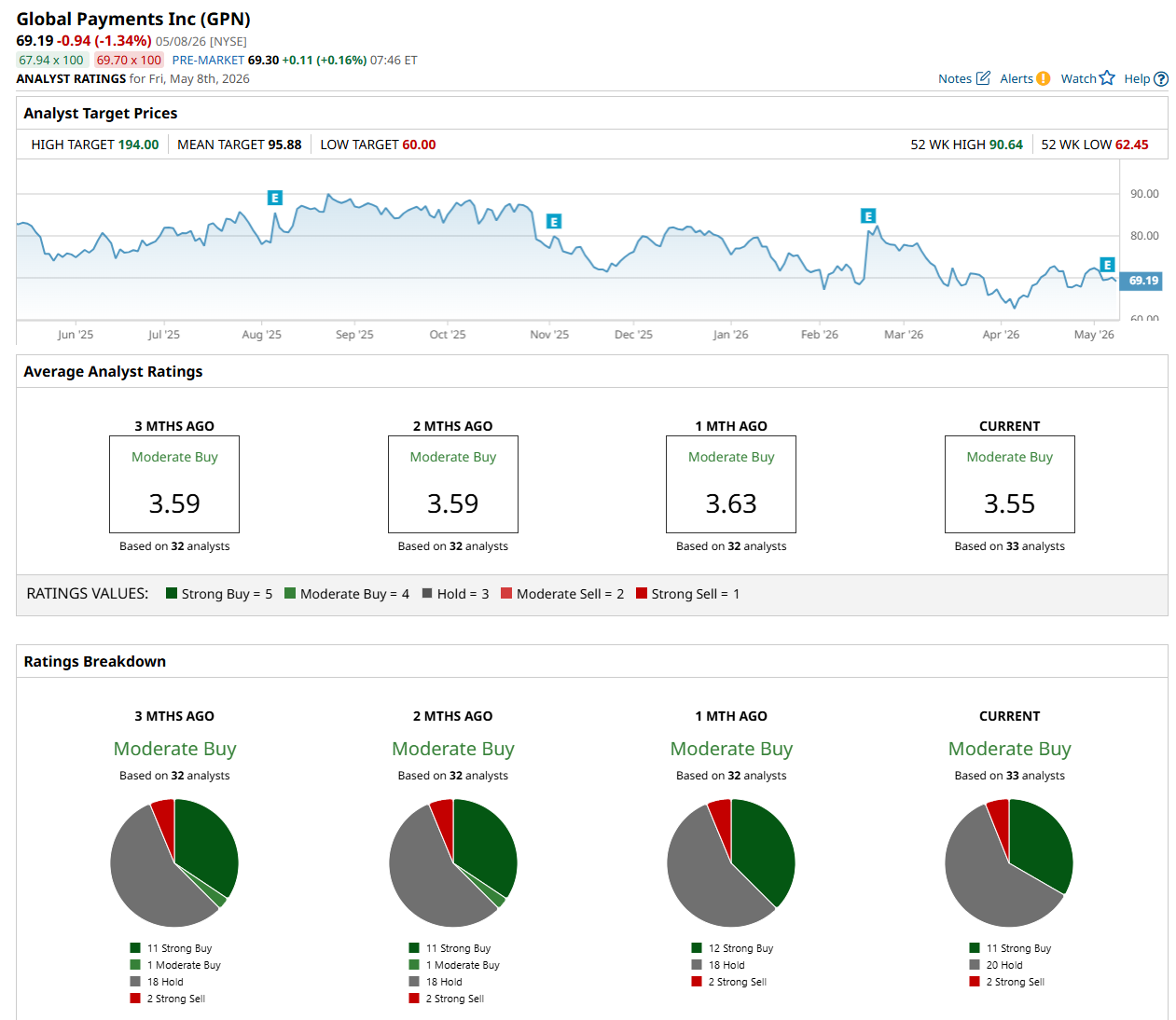1176x1020 pixels.
Task: Click the earnings marker near Aug '25
Action: 274,198
